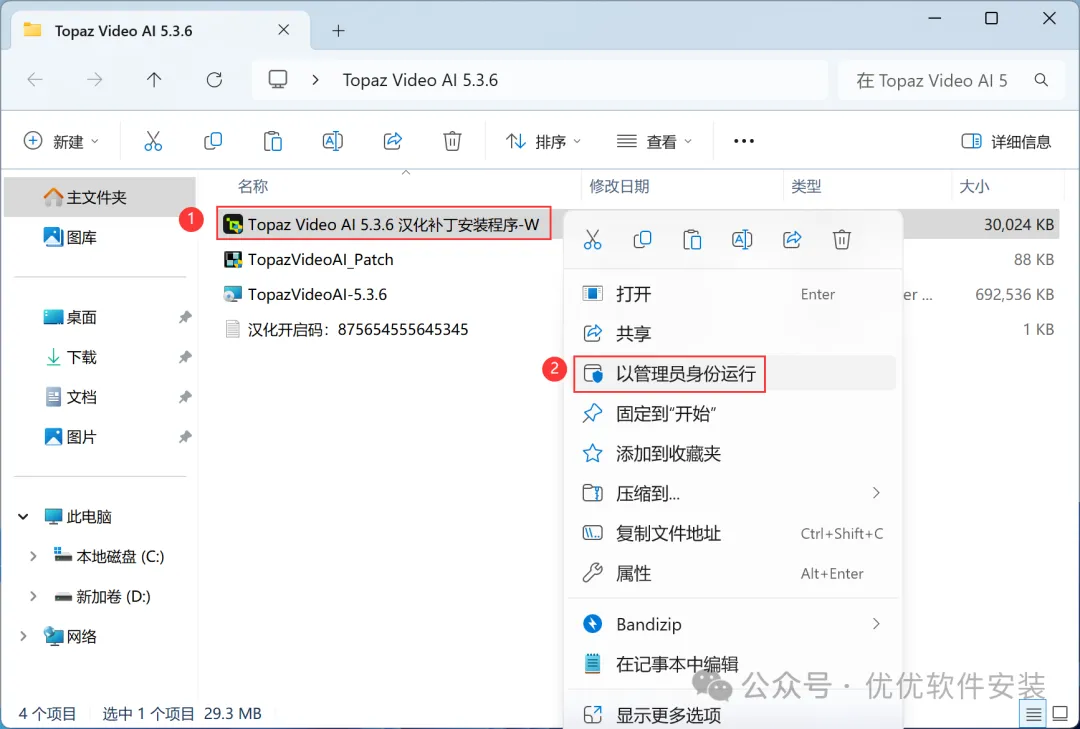1080x729 pixels.
Task: Select the TopazVideoAI_Patch file
Action: 309,260
